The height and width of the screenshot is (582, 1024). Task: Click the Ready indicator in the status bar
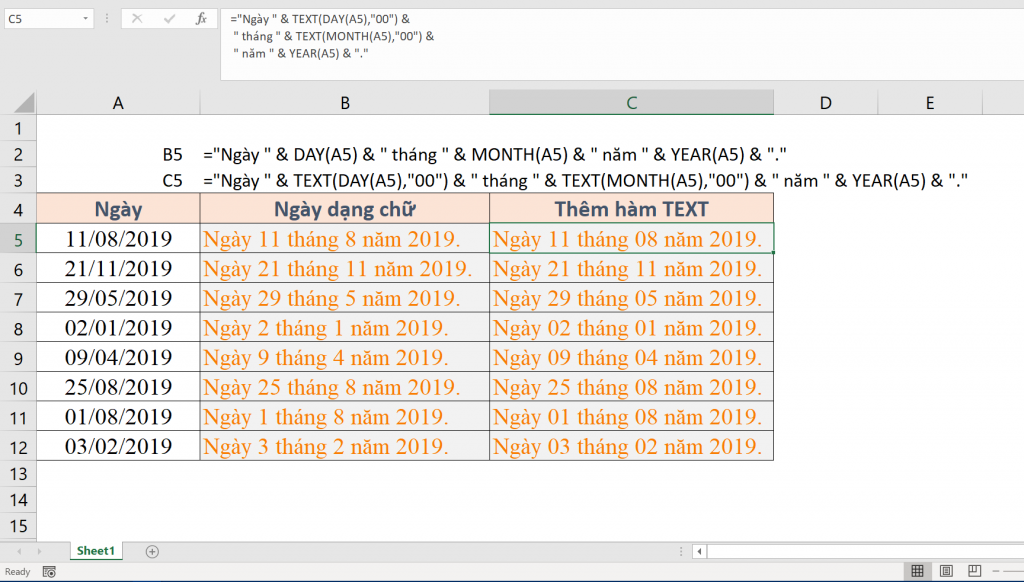pos(17,572)
